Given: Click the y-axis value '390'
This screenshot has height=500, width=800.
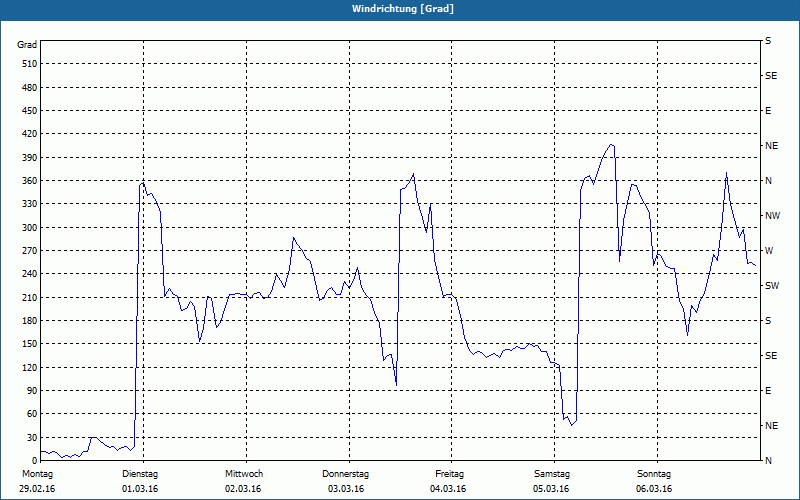Looking at the screenshot, I should [30, 157].
